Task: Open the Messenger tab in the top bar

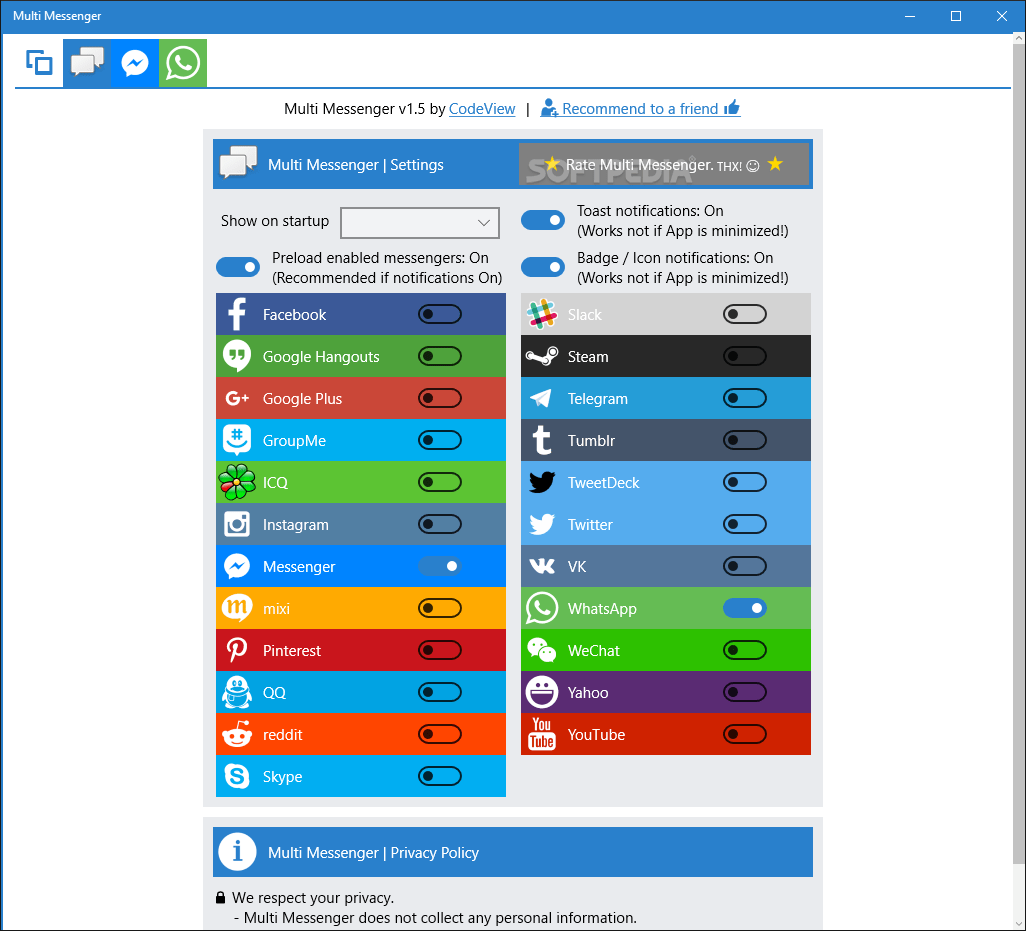Action: tap(135, 63)
